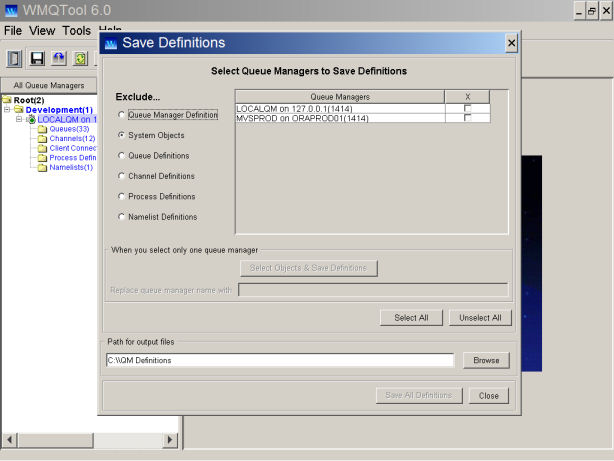Click the WMQTool app icon in title bar

(x=11, y=10)
